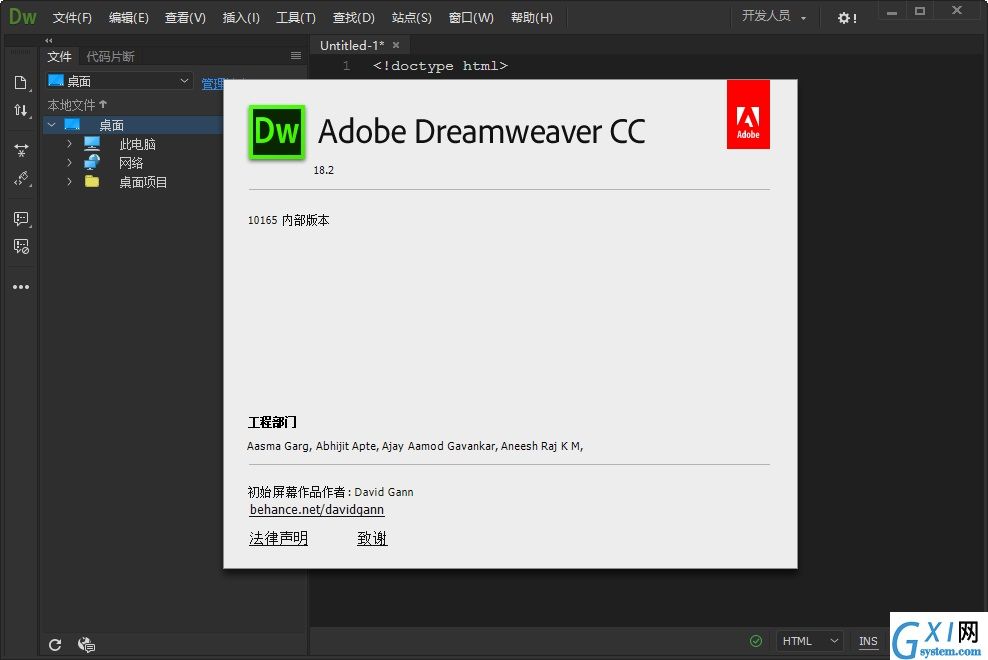Image resolution: width=988 pixels, height=660 pixels.
Task: Minimize the Dreamweaver window
Action: pos(892,12)
